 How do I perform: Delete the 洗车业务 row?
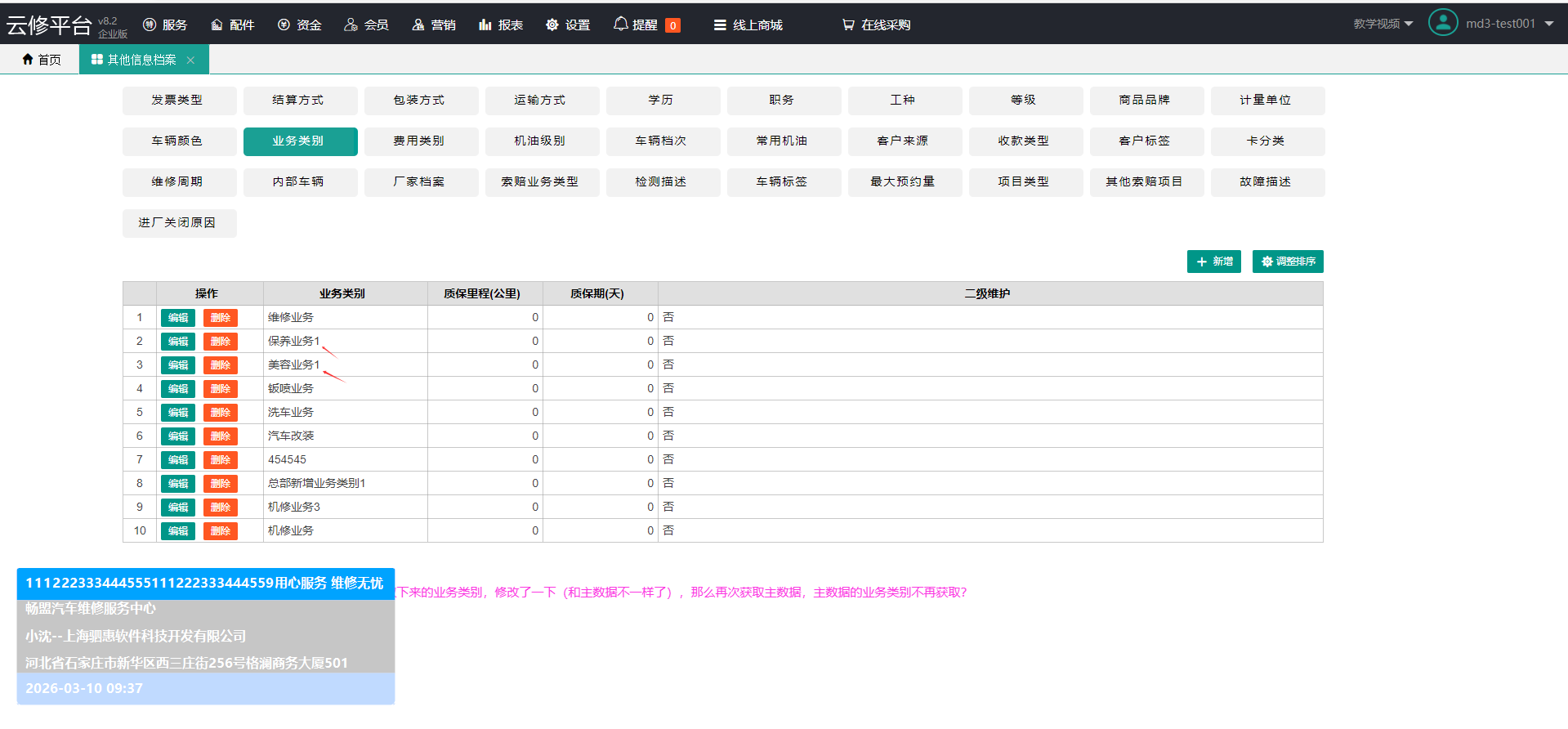[x=220, y=413]
